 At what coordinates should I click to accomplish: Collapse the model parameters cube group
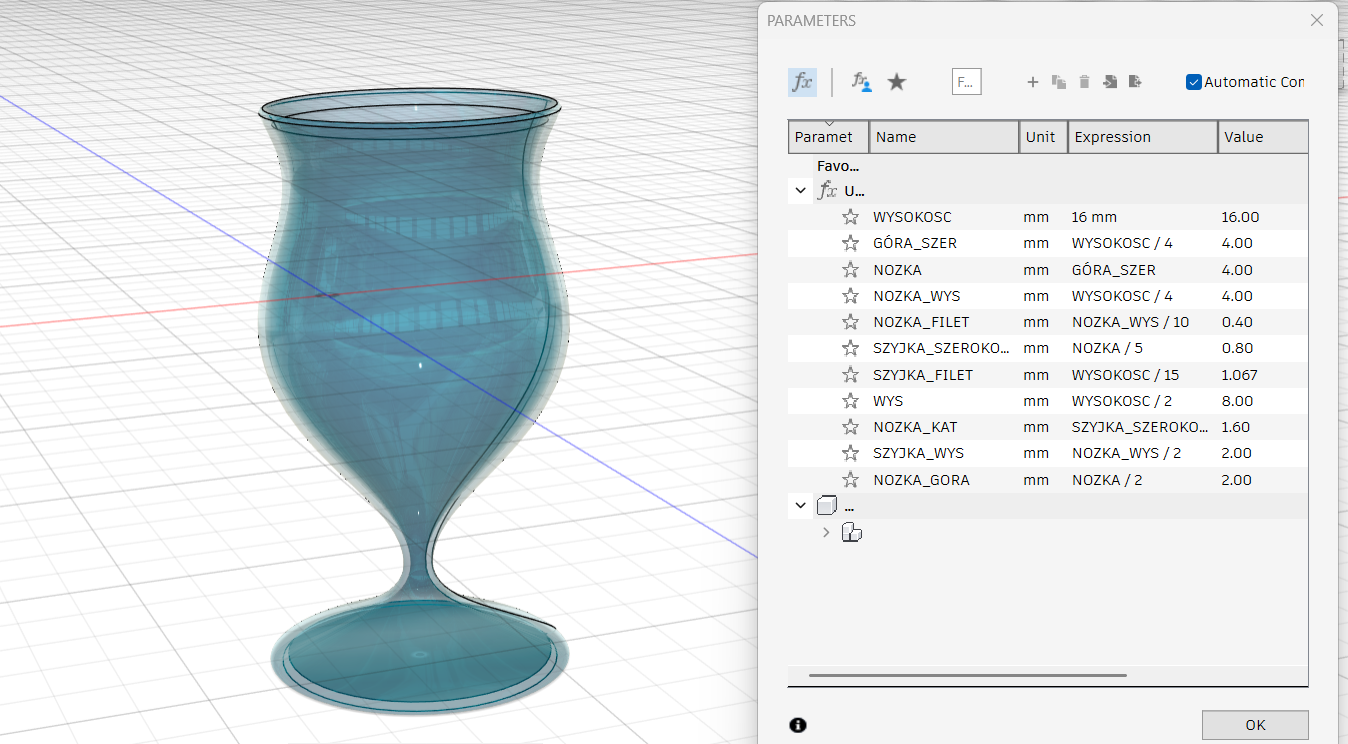(800, 506)
